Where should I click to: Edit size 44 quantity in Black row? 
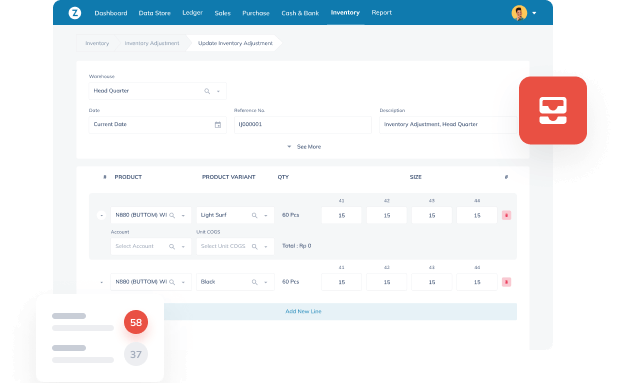click(x=477, y=282)
